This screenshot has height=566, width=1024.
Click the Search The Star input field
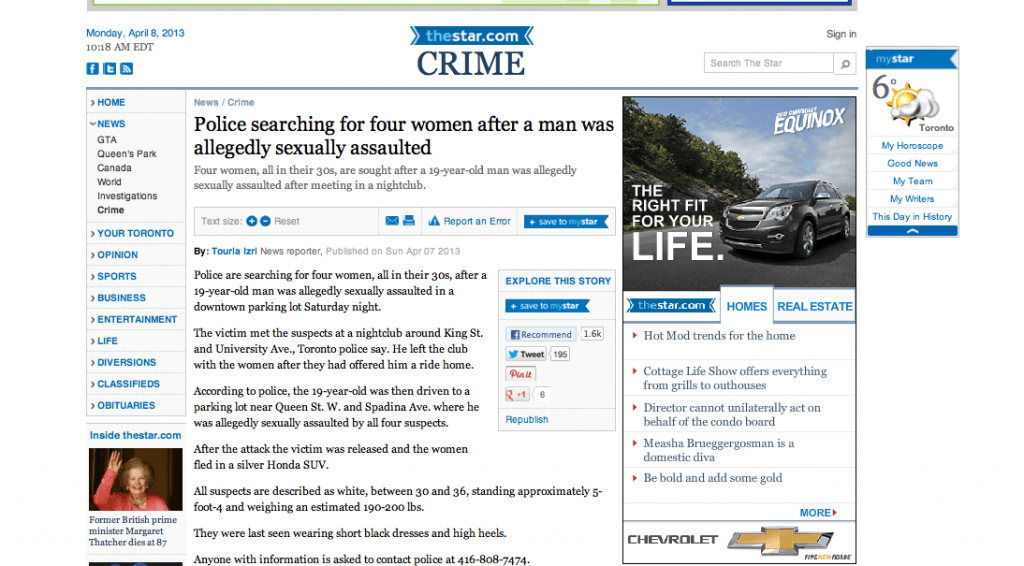768,64
